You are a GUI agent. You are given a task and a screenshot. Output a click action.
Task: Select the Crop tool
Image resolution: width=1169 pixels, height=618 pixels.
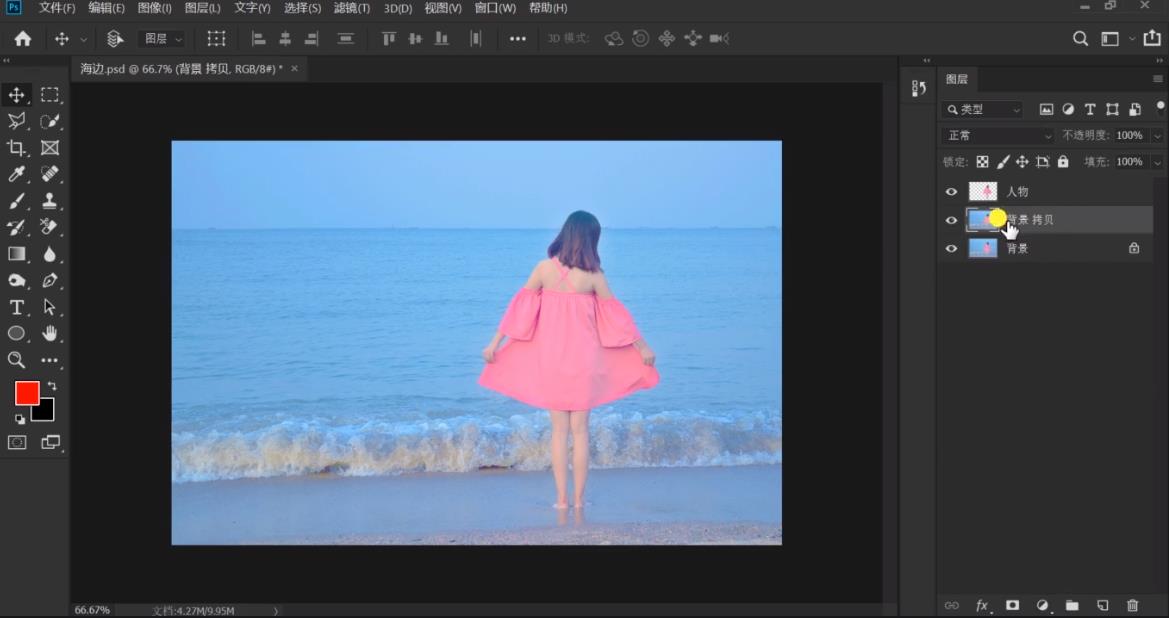click(17, 148)
